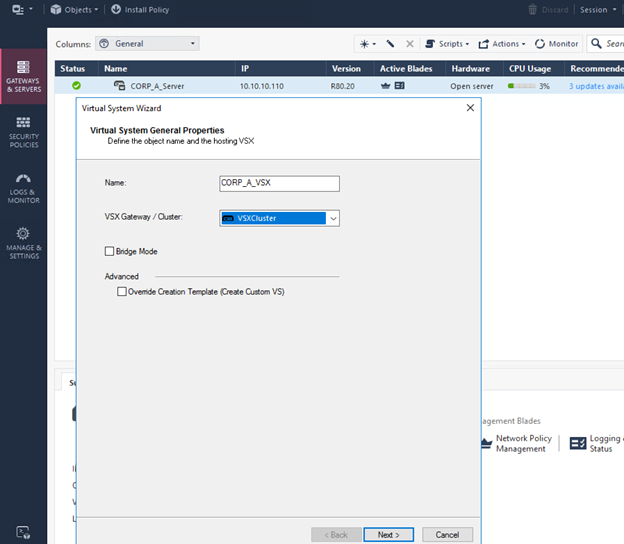Check Override Creation Template option
The width and height of the screenshot is (624, 544).
click(122, 292)
